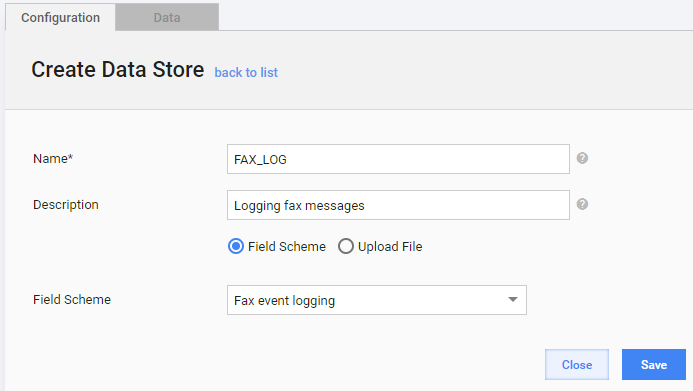The width and height of the screenshot is (693, 391).
Task: Click the Create Data Store heading
Action: [x=118, y=70]
